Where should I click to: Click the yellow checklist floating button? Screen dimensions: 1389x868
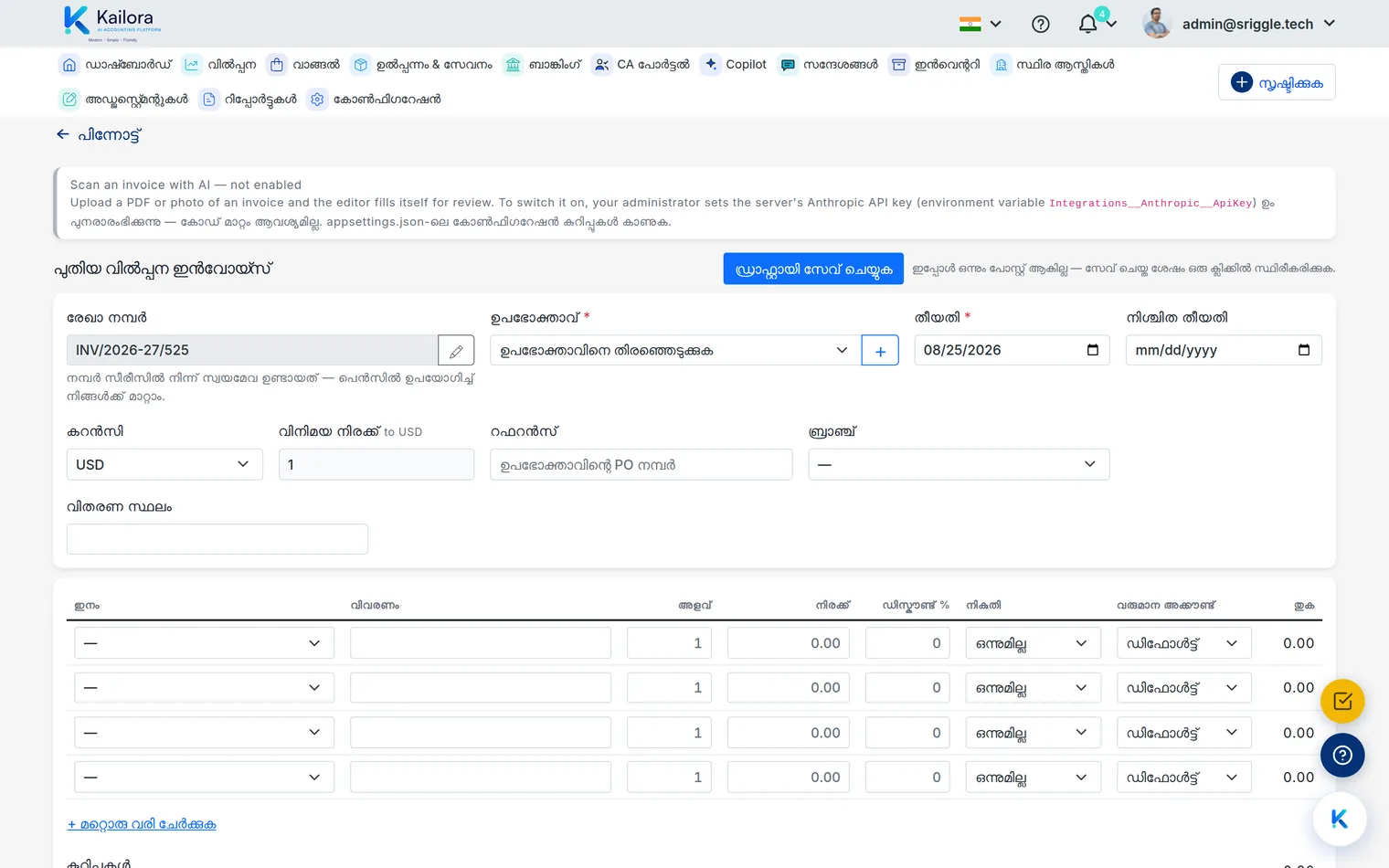[1342, 702]
